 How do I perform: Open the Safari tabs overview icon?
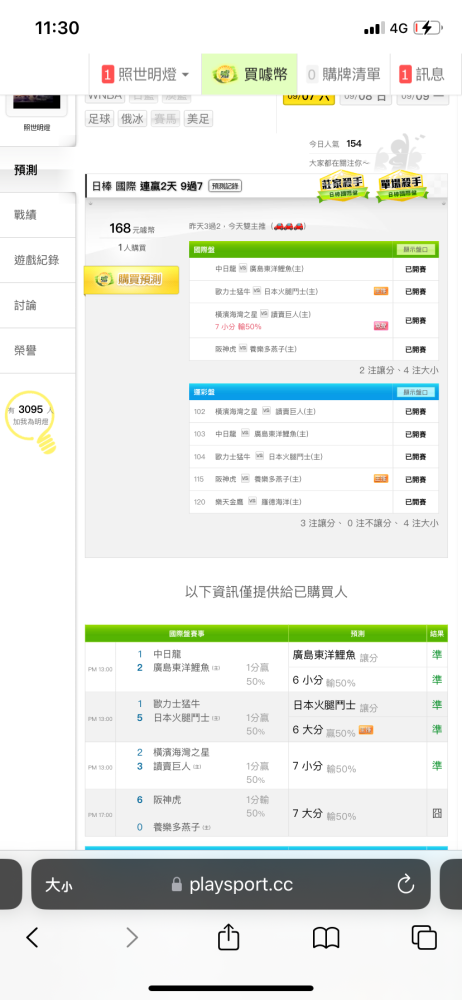(x=424, y=937)
